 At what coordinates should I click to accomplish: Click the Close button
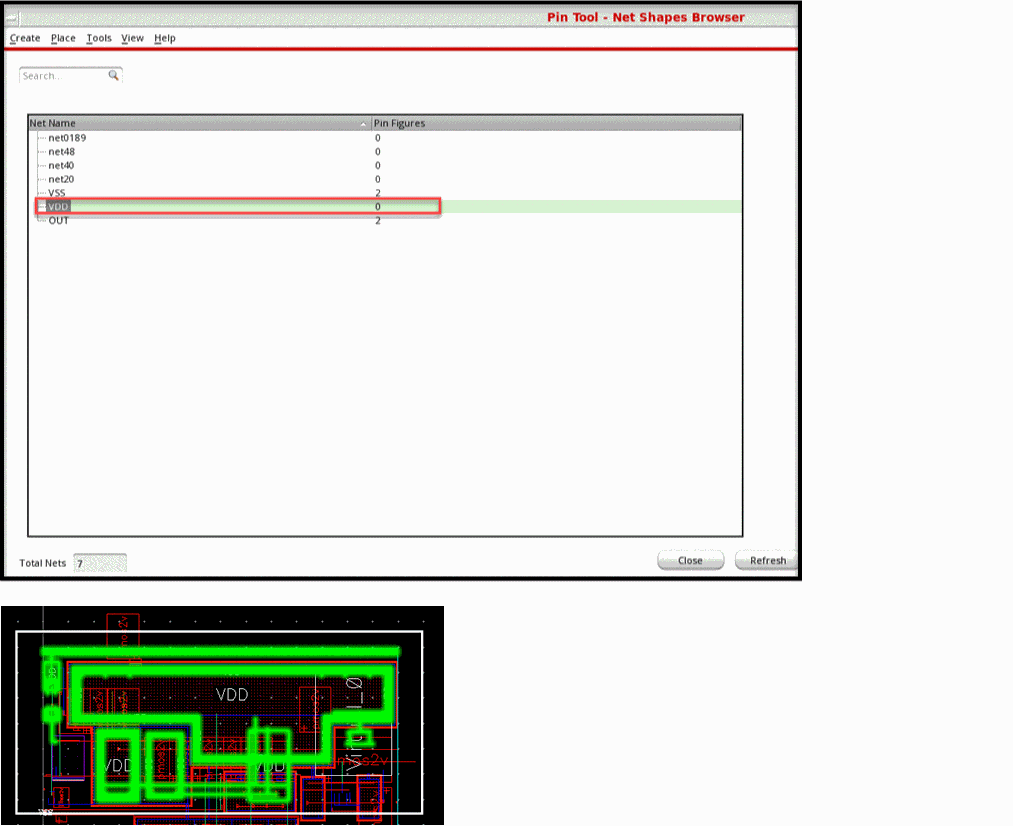(690, 560)
